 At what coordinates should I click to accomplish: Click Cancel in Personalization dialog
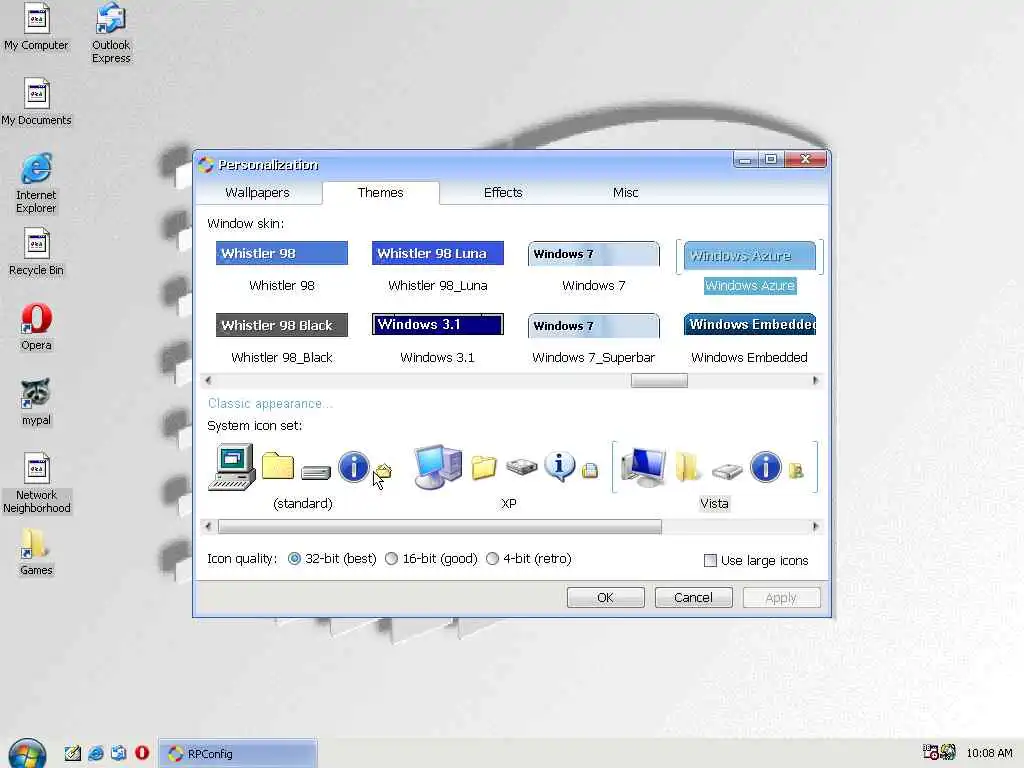click(694, 598)
